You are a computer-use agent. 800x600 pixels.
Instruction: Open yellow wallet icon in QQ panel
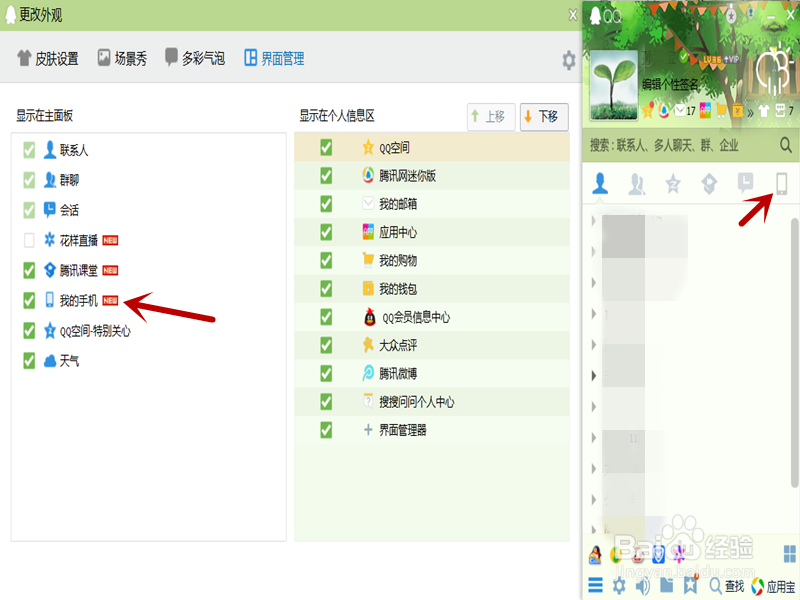click(x=738, y=110)
